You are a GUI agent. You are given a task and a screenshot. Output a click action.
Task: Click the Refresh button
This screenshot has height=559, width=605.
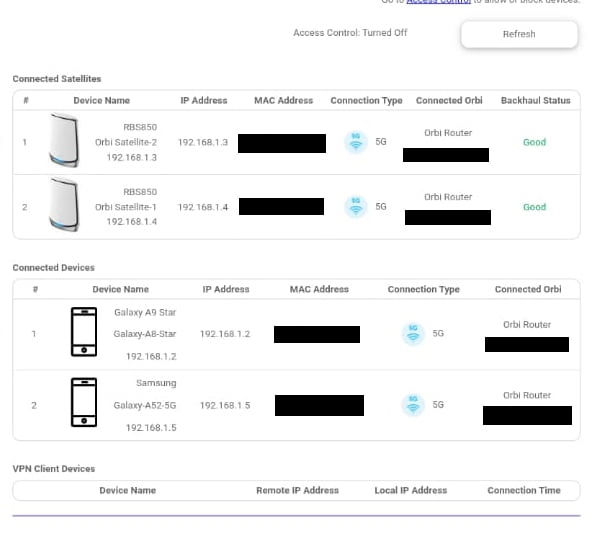click(519, 34)
